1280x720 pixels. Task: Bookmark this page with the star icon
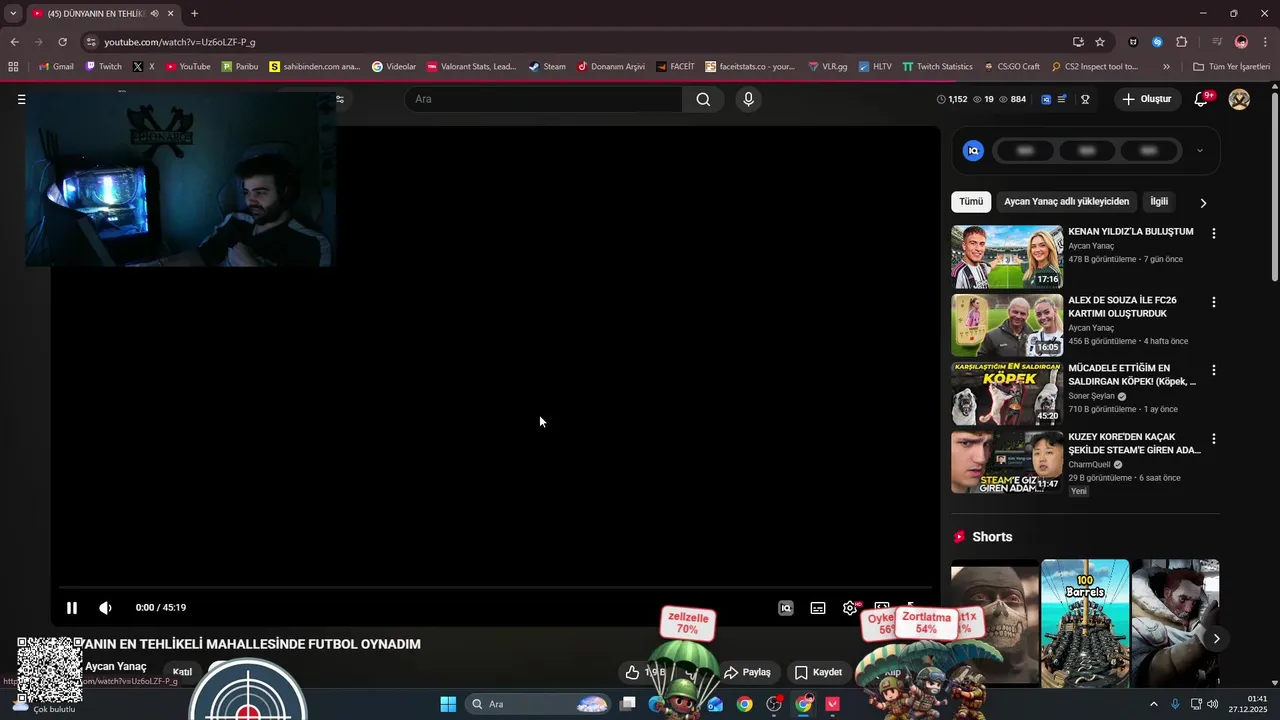click(x=1100, y=42)
